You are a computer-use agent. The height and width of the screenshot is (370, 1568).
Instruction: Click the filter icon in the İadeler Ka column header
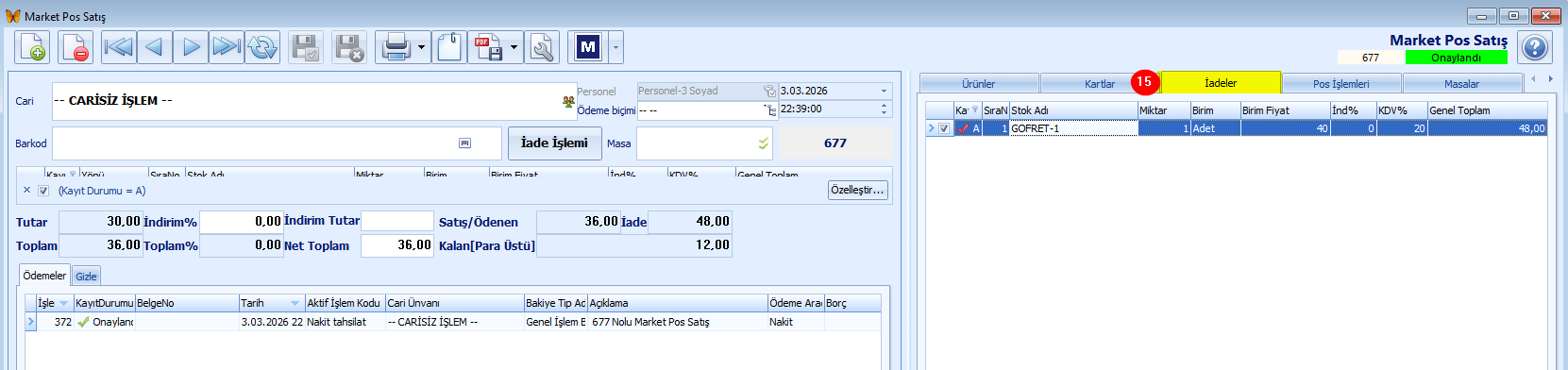point(975,110)
